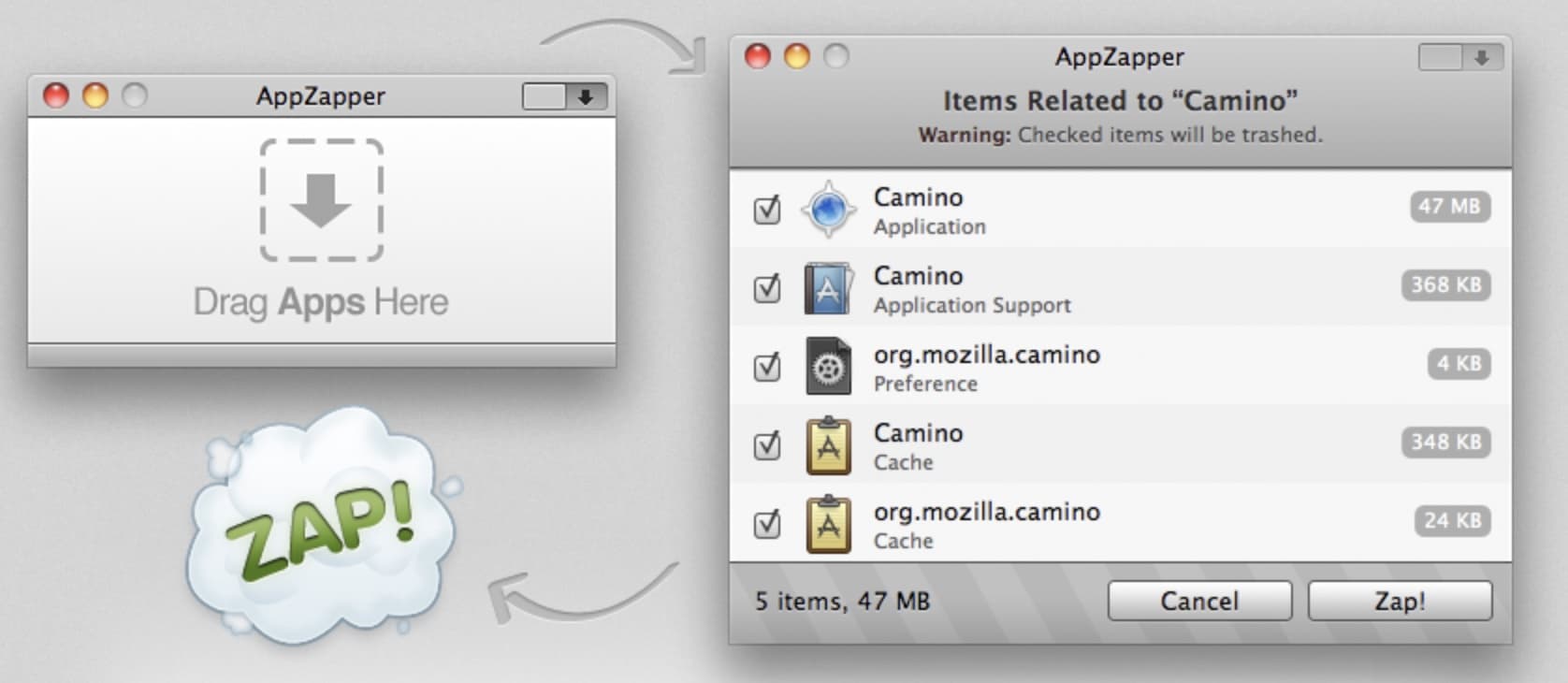This screenshot has height=683, width=1568.
Task: Click the 47 MB size badge
Action: point(1449,207)
